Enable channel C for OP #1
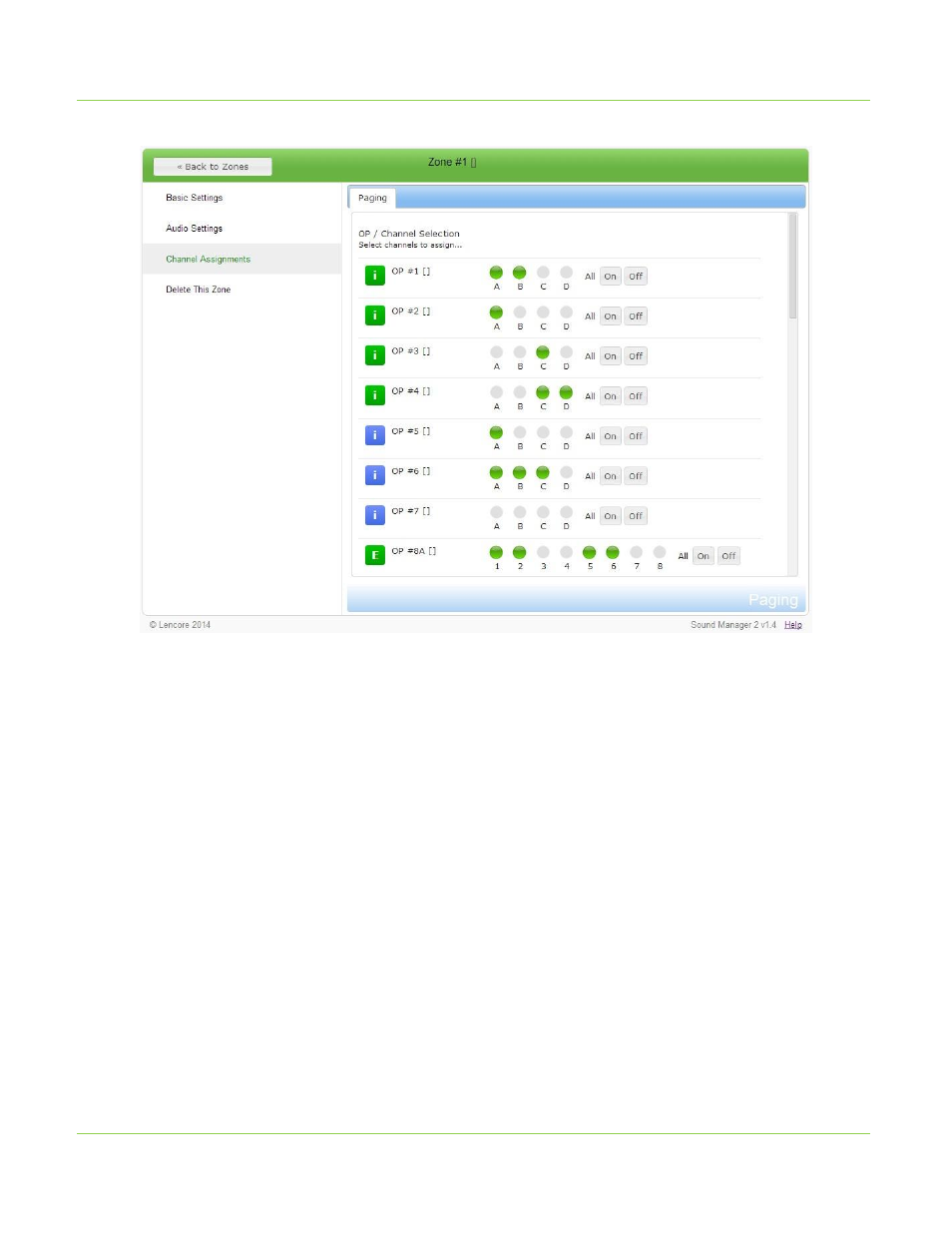Image resolution: width=952 pixels, height=1233 pixels. (x=543, y=273)
